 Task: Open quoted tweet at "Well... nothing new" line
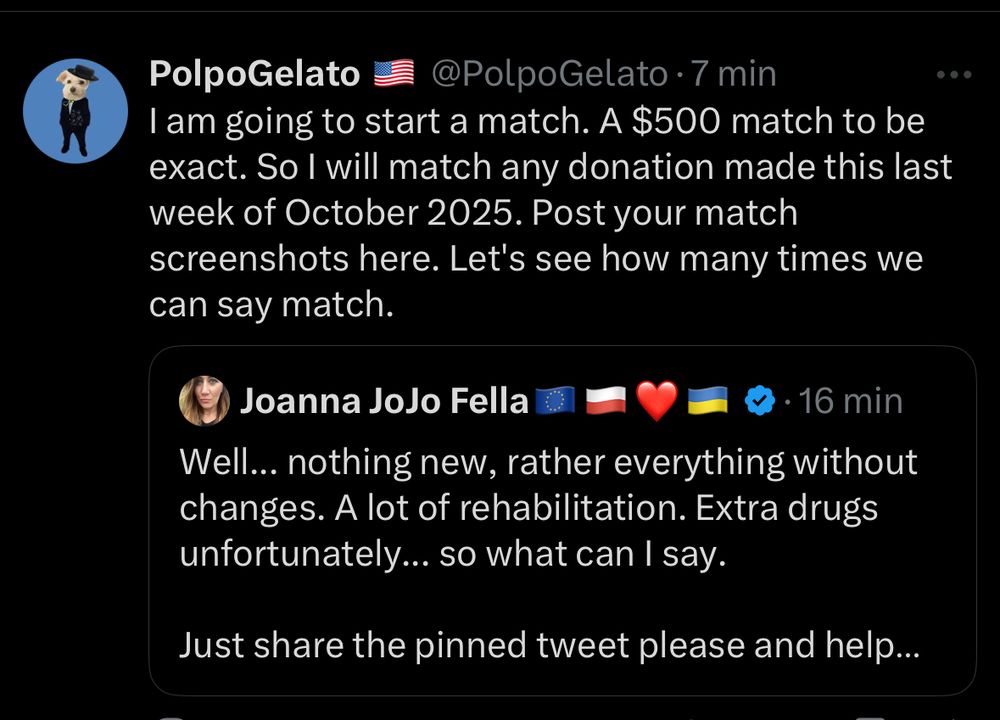548,462
